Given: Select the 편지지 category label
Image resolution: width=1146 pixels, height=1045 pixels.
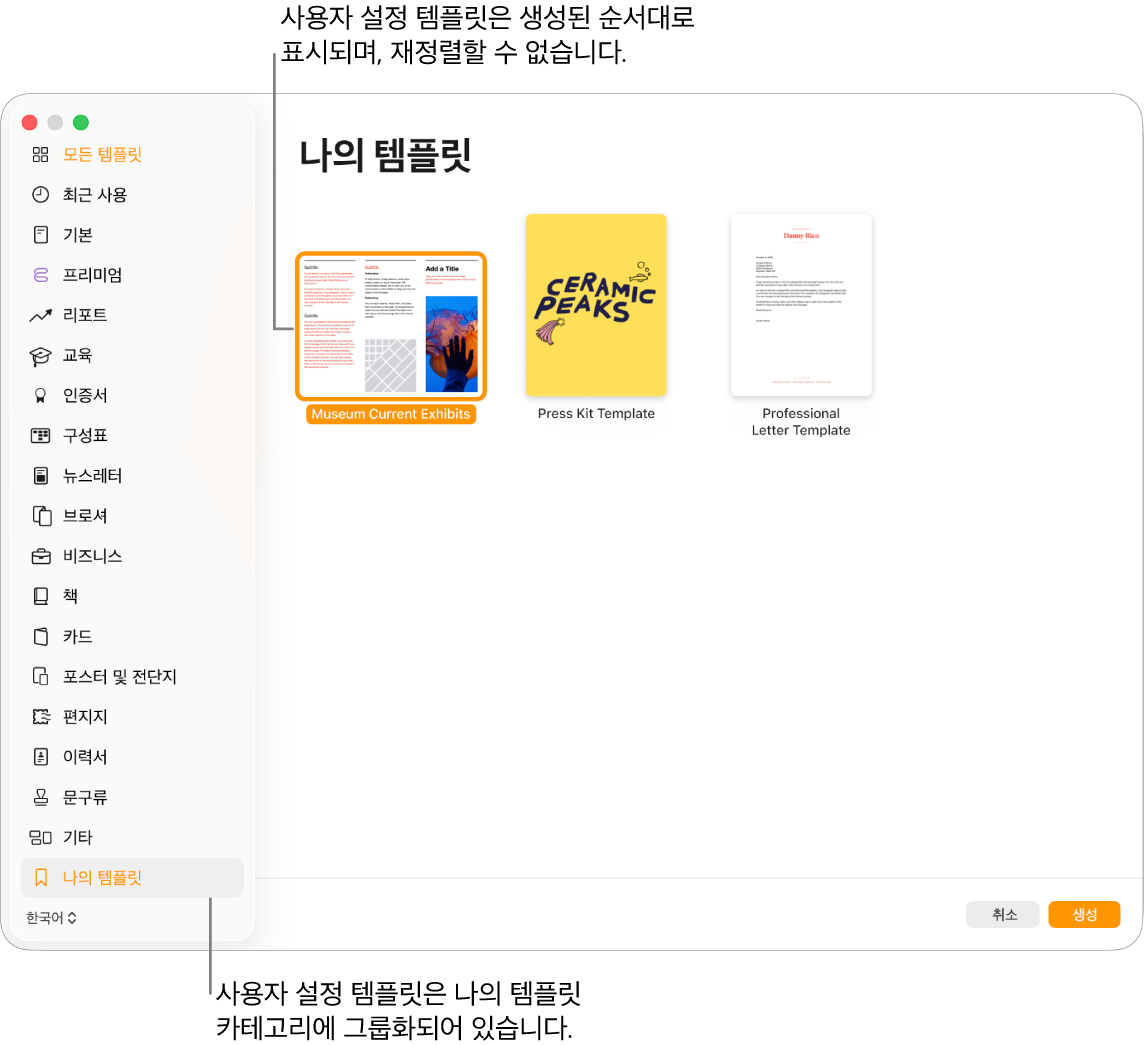Looking at the screenshot, I should [x=85, y=717].
